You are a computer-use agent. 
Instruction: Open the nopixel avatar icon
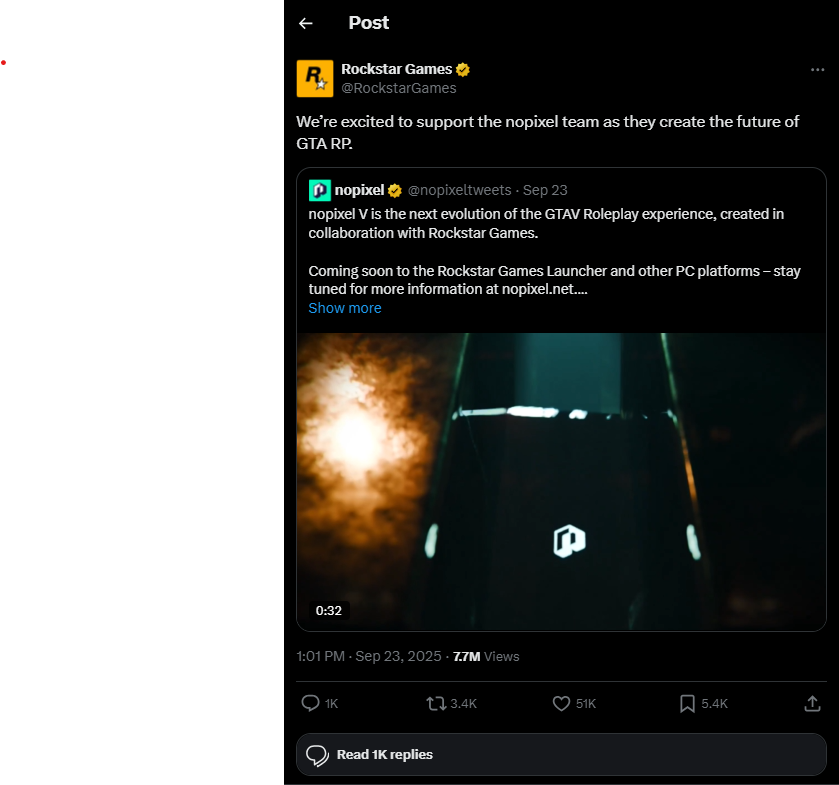click(x=320, y=190)
